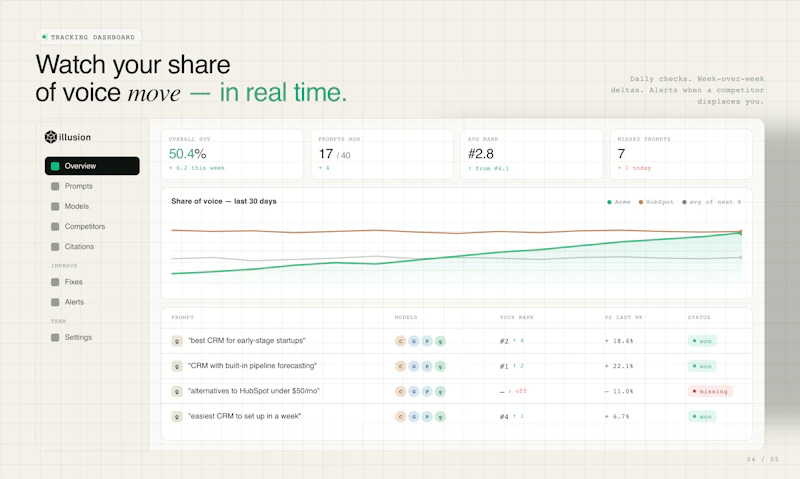Viewport: 800px width, 479px height.
Task: Click the illusion hexagon logo icon
Action: pyautogui.click(x=51, y=137)
